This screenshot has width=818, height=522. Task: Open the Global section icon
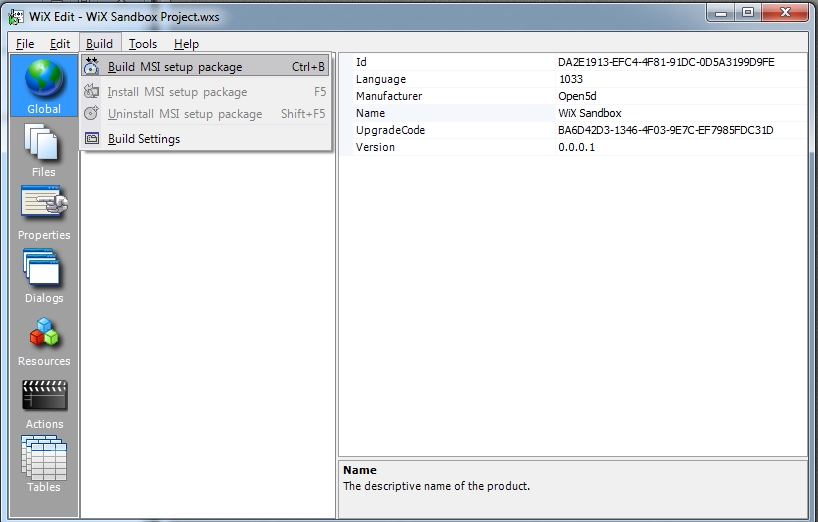point(44,84)
